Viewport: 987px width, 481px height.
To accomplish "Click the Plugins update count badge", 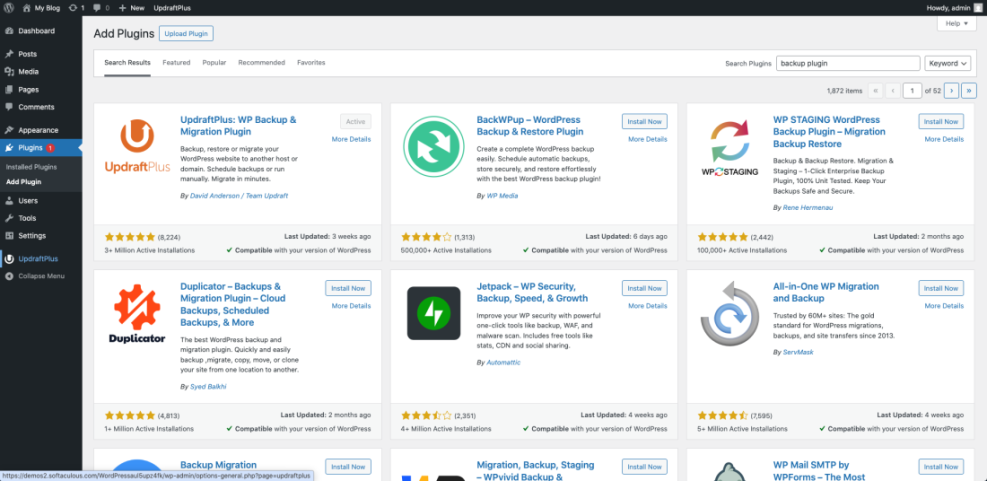I will click(50, 148).
